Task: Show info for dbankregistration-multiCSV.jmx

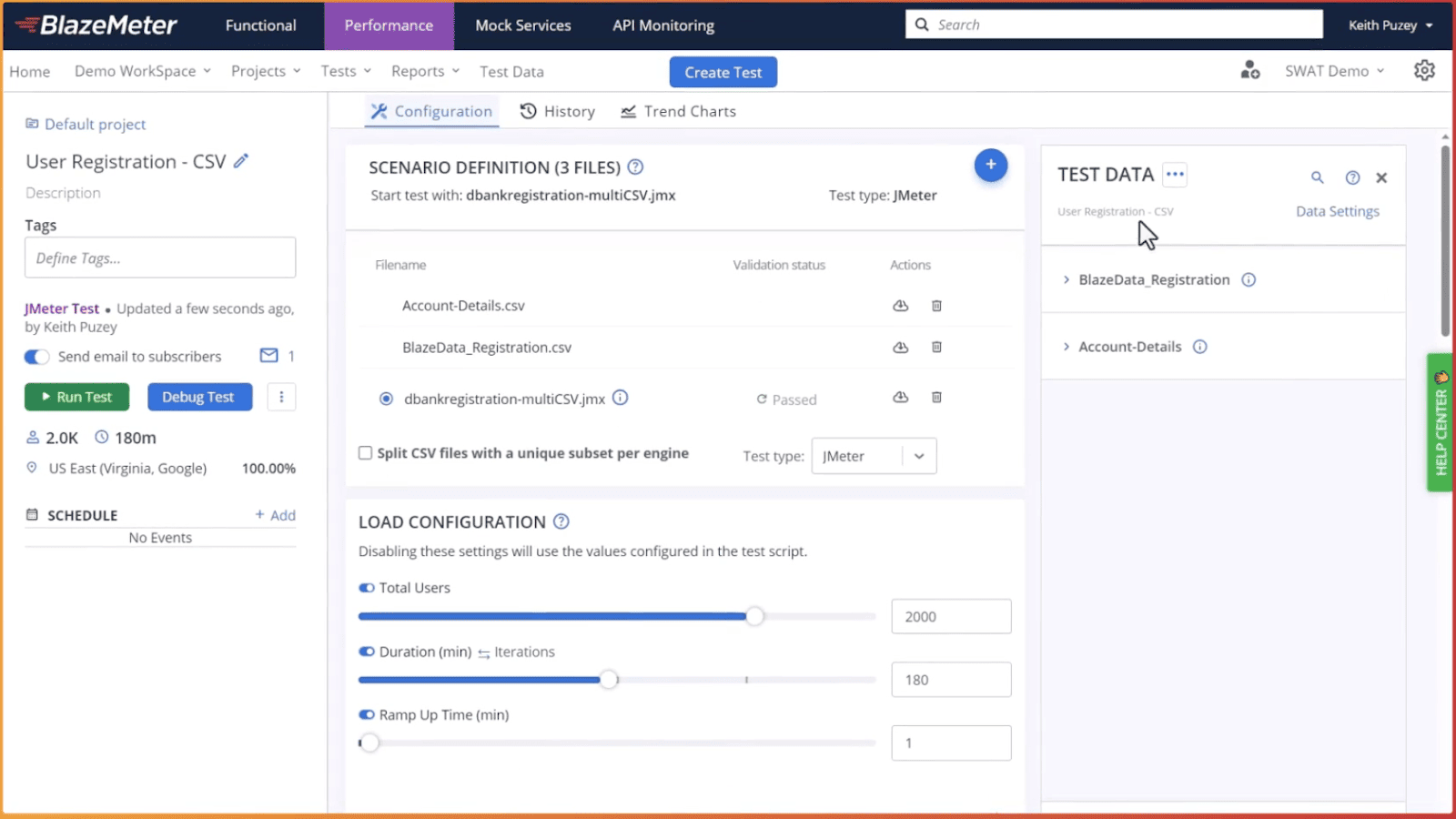Action: tap(621, 398)
